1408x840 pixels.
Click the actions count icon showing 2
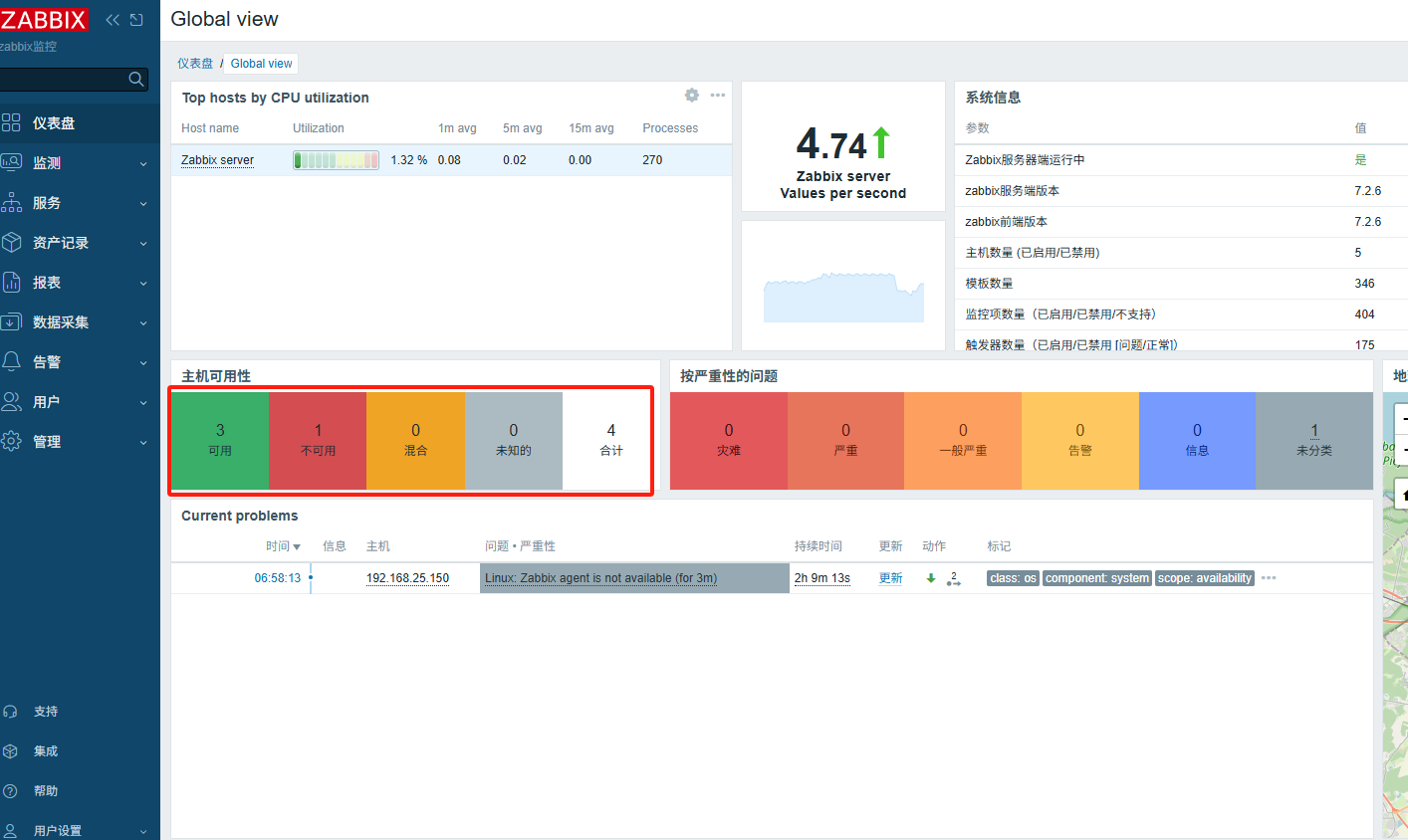[x=953, y=578]
